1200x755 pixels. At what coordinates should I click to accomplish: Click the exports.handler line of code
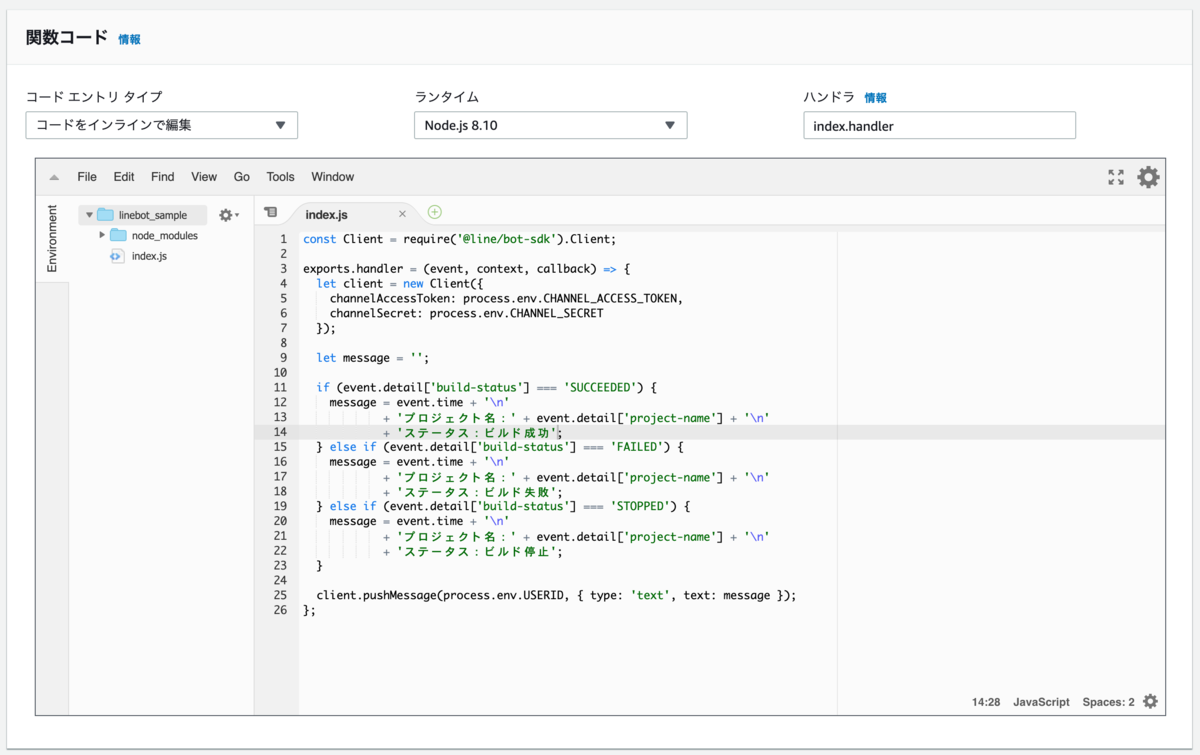467,269
